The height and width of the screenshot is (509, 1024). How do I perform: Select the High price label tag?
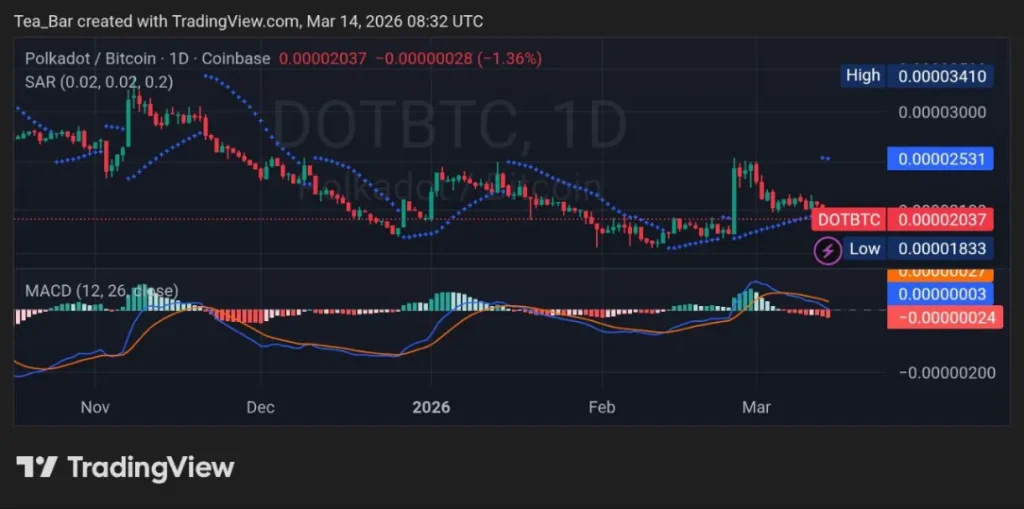pyautogui.click(x=863, y=75)
